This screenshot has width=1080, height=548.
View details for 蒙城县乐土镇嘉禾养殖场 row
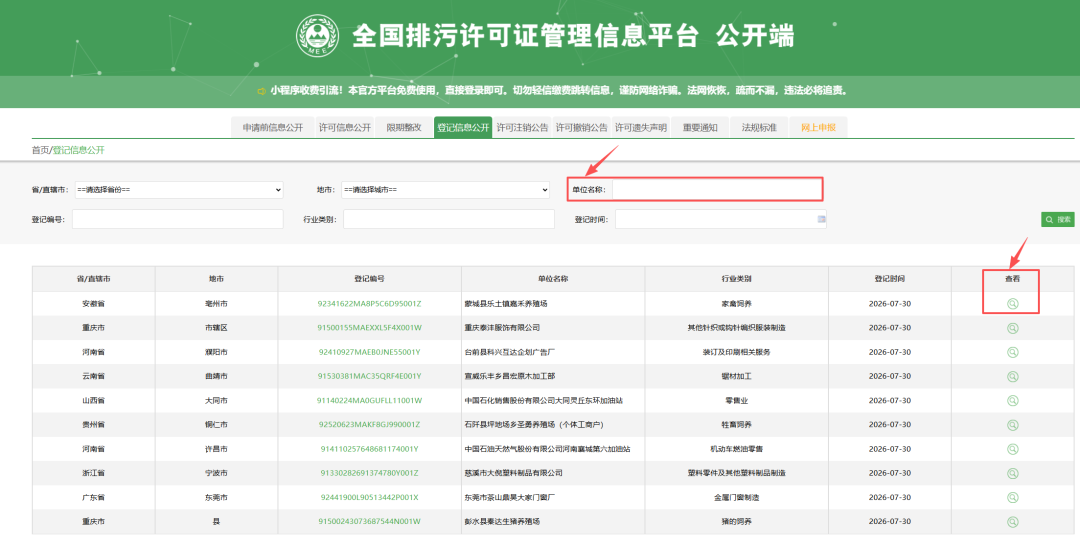point(1012,304)
